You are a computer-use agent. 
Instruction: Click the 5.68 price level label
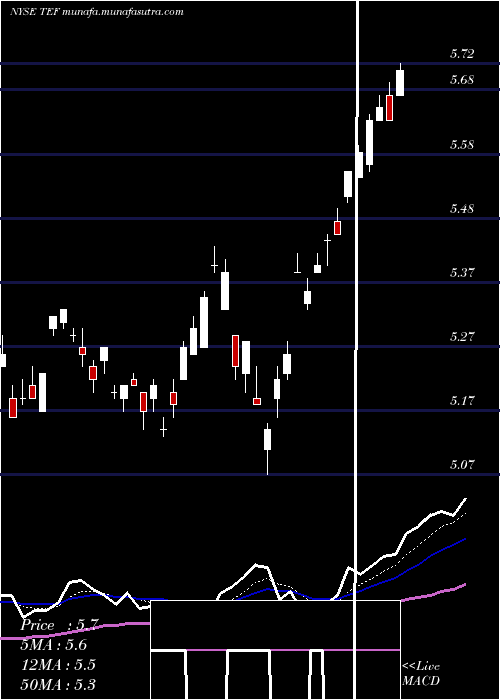[x=462, y=80]
